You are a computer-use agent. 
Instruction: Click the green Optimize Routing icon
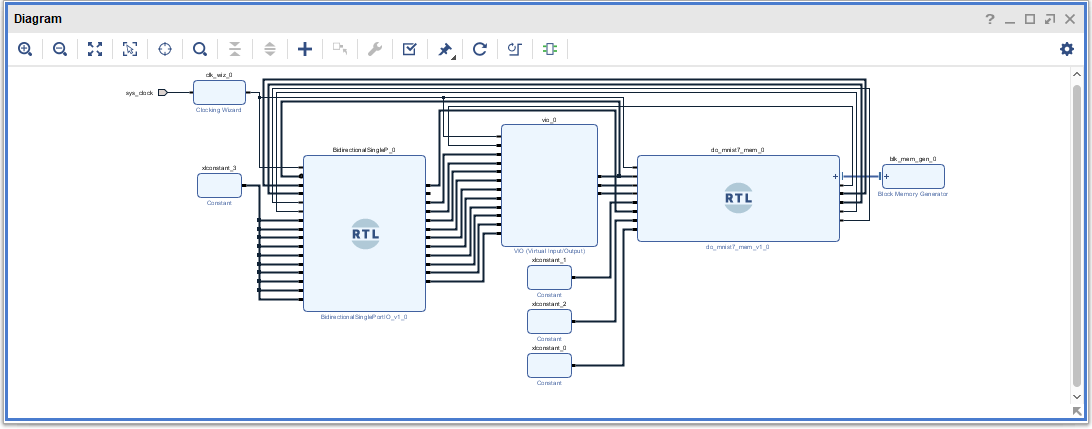pyautogui.click(x=550, y=49)
